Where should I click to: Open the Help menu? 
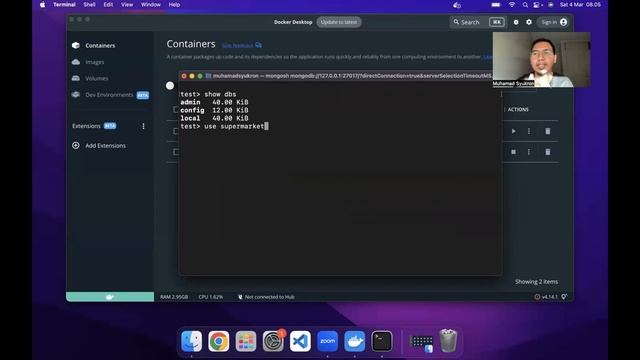coord(174,5)
